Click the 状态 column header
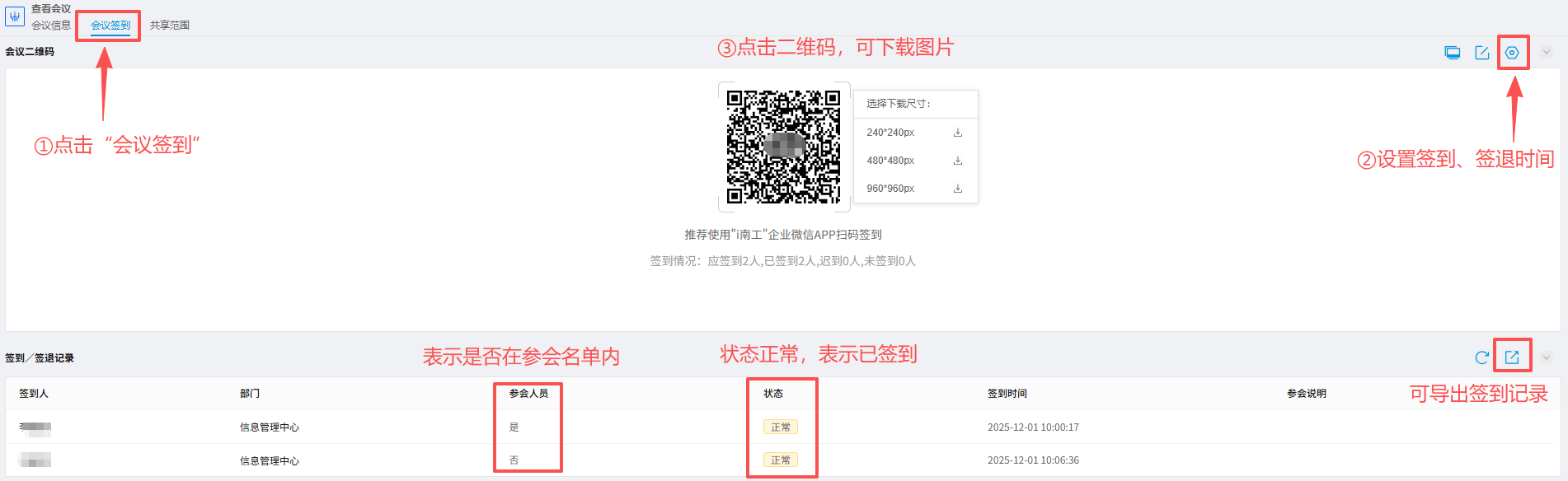The image size is (1568, 481). (x=773, y=394)
